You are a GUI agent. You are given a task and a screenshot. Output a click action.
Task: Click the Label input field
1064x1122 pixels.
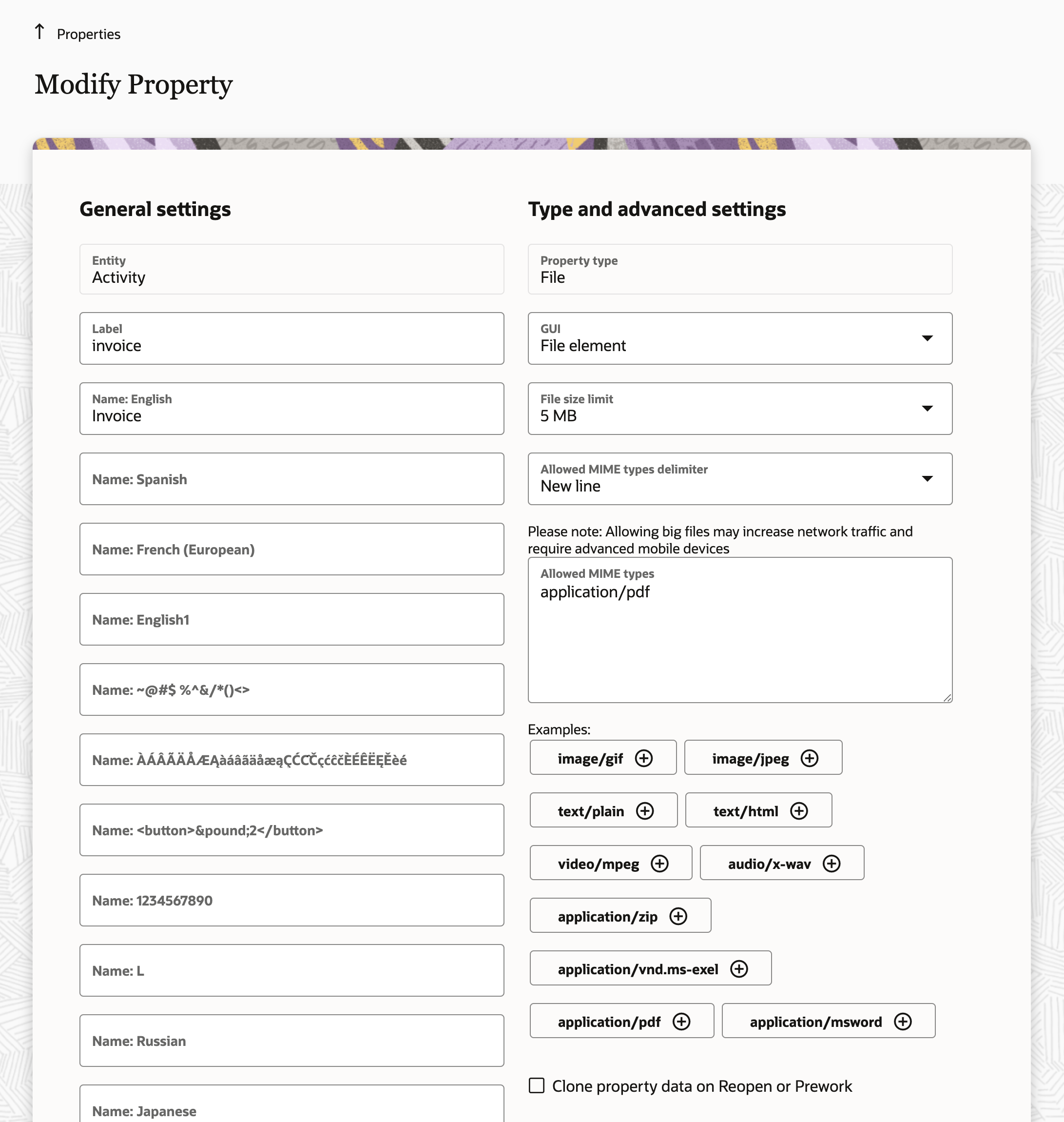[291, 339]
